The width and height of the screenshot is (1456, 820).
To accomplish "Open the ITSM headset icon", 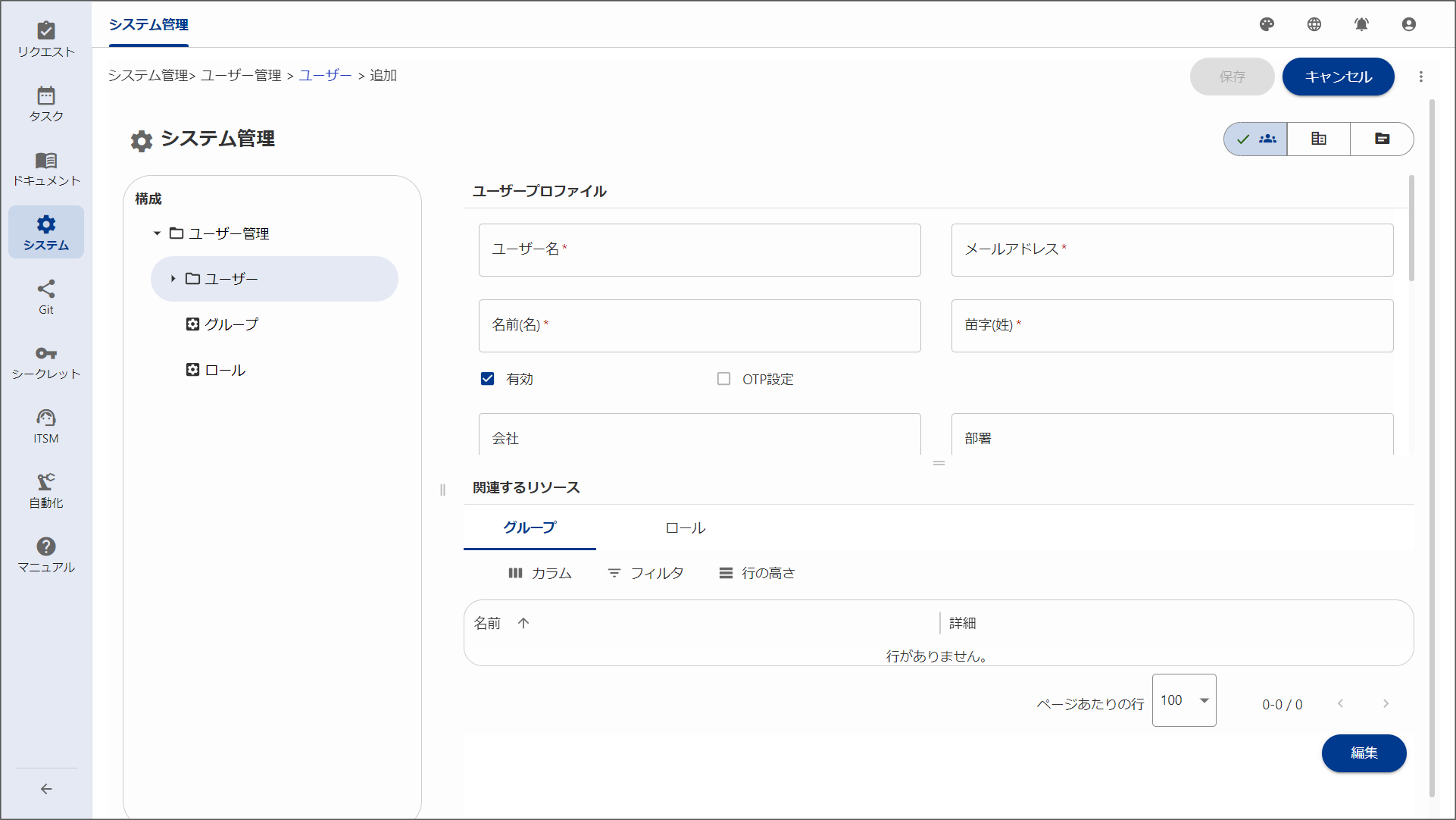I will [46, 418].
